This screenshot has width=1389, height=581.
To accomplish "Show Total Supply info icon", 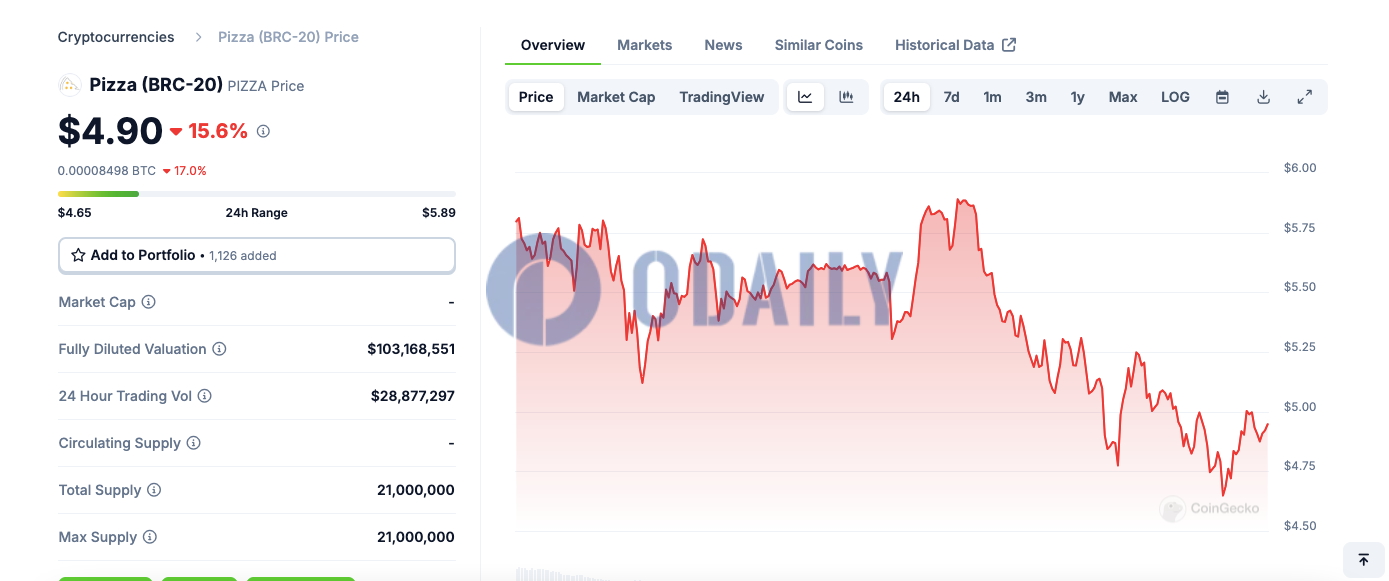I will click(154, 490).
